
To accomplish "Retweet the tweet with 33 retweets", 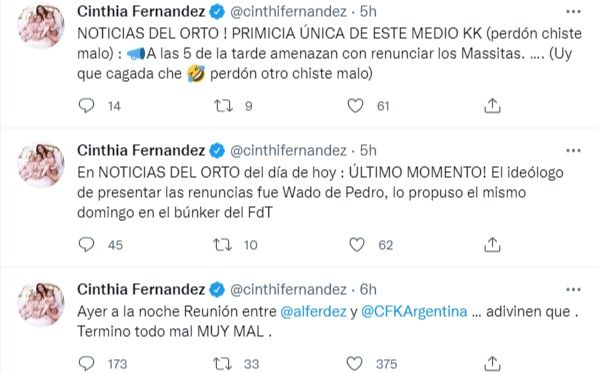I will [x=222, y=363].
